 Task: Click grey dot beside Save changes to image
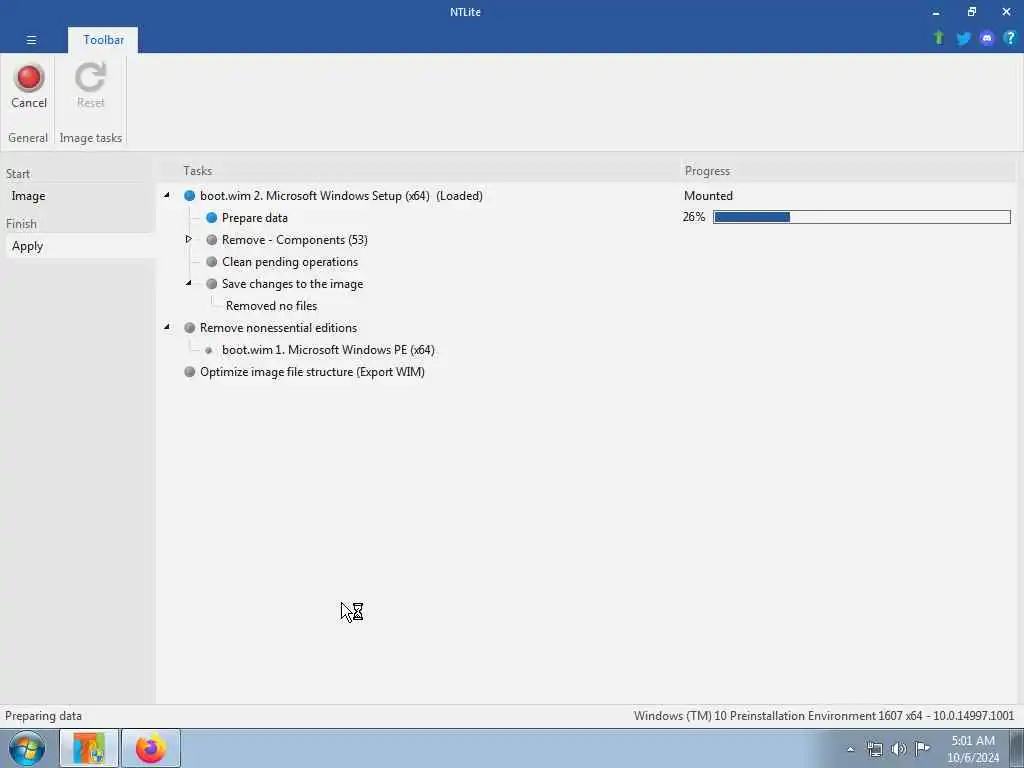pos(212,283)
